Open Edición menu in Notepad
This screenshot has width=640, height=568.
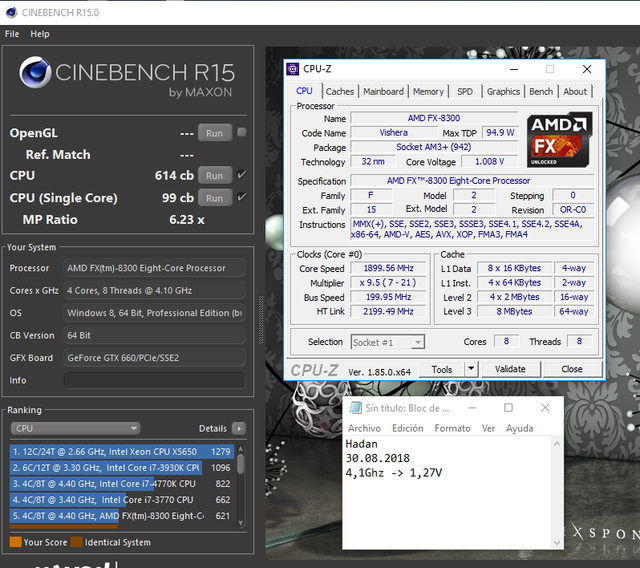407,428
